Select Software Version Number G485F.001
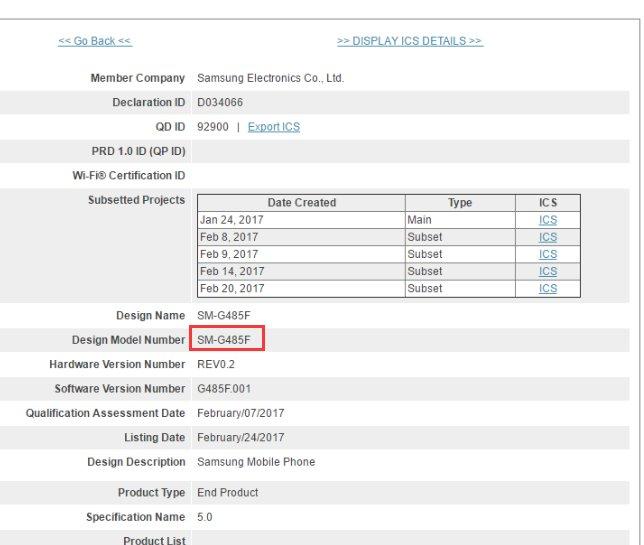 pyautogui.click(x=224, y=389)
